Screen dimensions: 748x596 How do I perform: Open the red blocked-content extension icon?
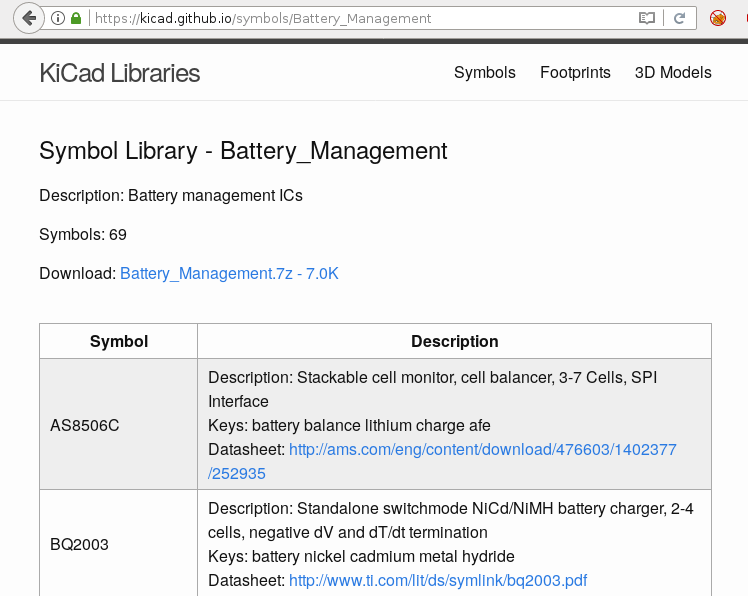717,19
